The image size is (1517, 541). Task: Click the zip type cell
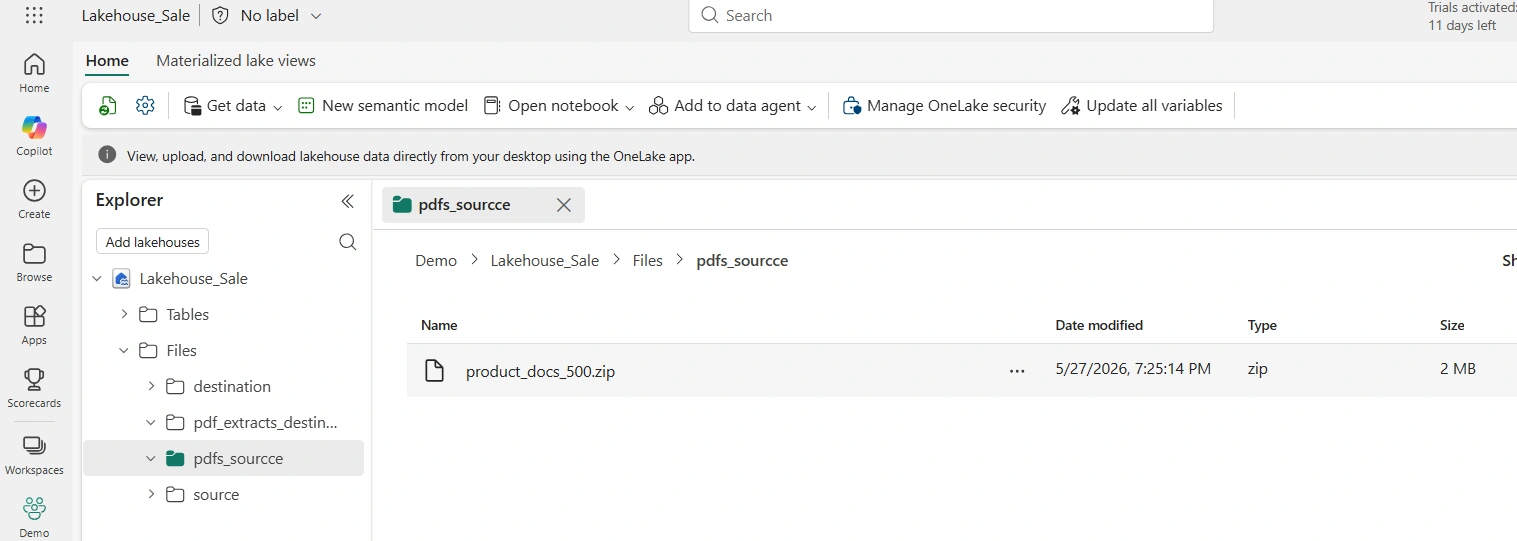1258,369
